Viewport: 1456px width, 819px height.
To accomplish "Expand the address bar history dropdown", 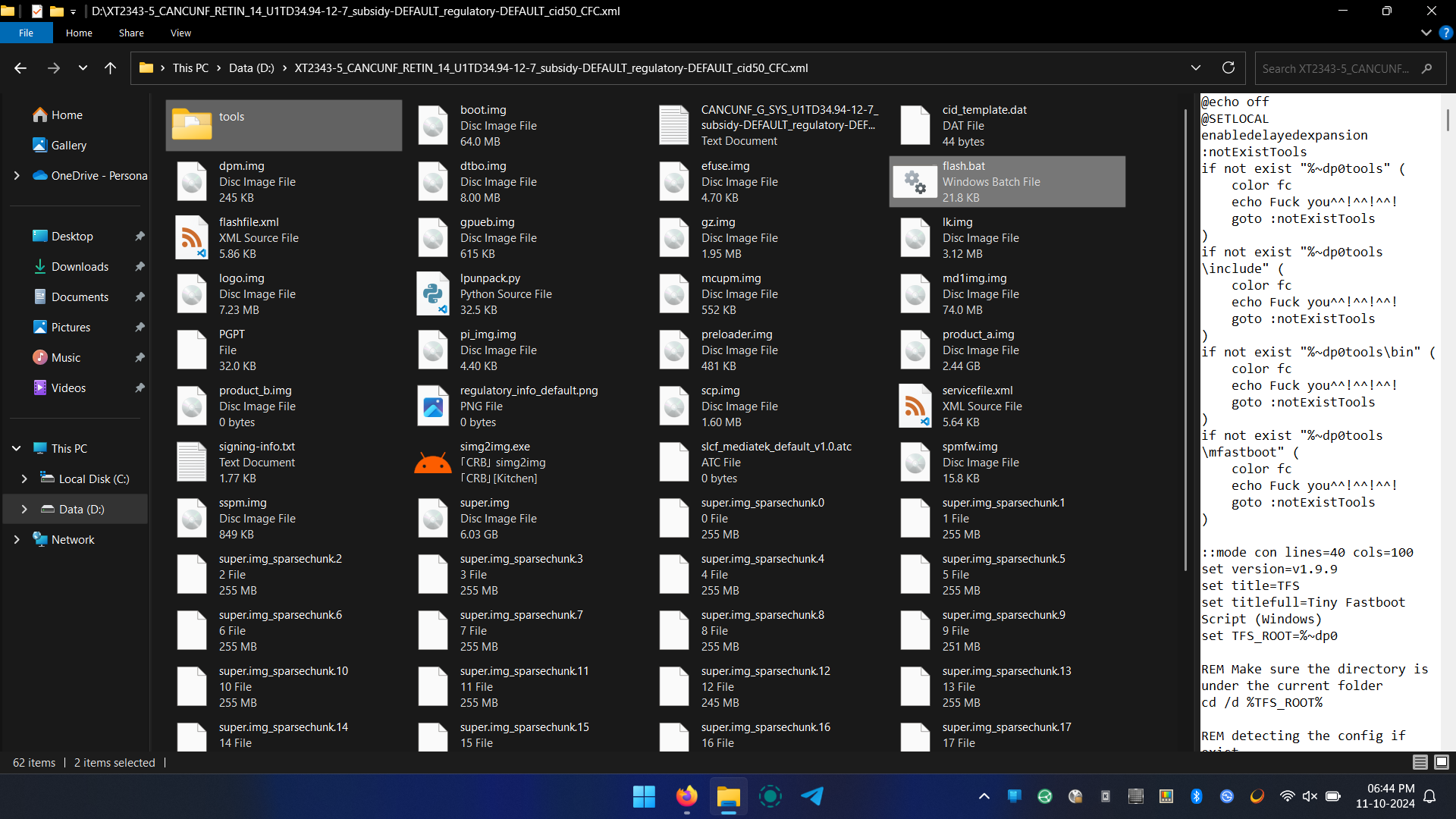I will [1196, 67].
